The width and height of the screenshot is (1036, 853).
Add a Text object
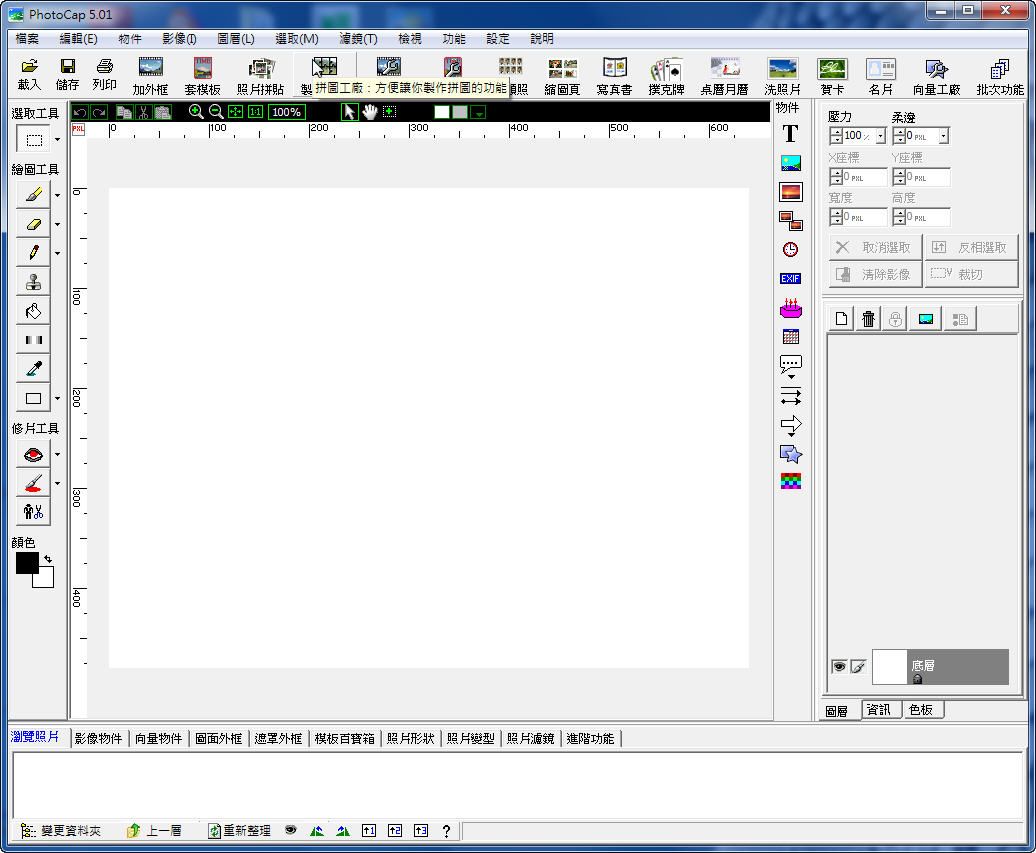[x=790, y=134]
